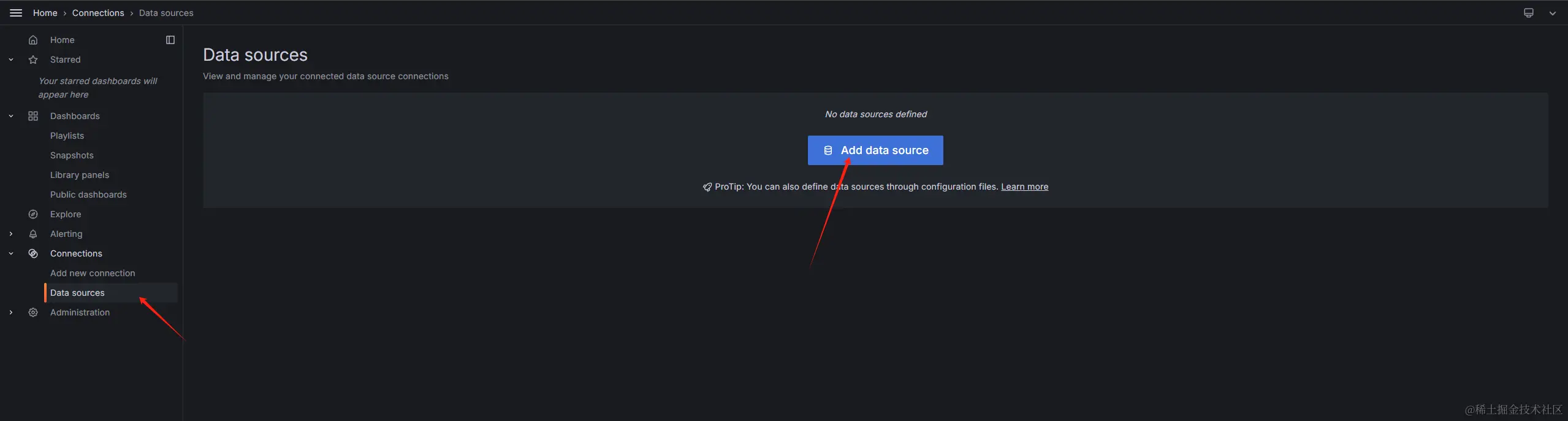Screen dimensions: 1568x421
Task: Click the Connections plug icon
Action: click(x=33, y=253)
